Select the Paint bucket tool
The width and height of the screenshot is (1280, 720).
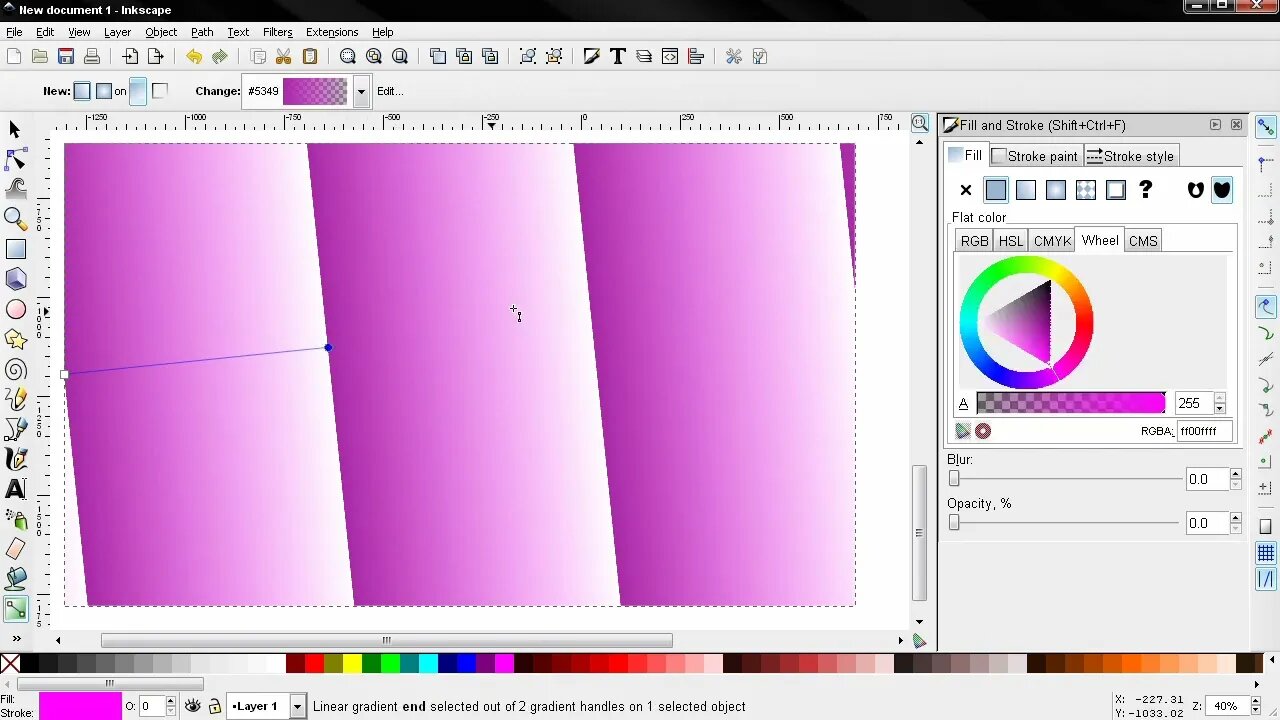[15, 578]
